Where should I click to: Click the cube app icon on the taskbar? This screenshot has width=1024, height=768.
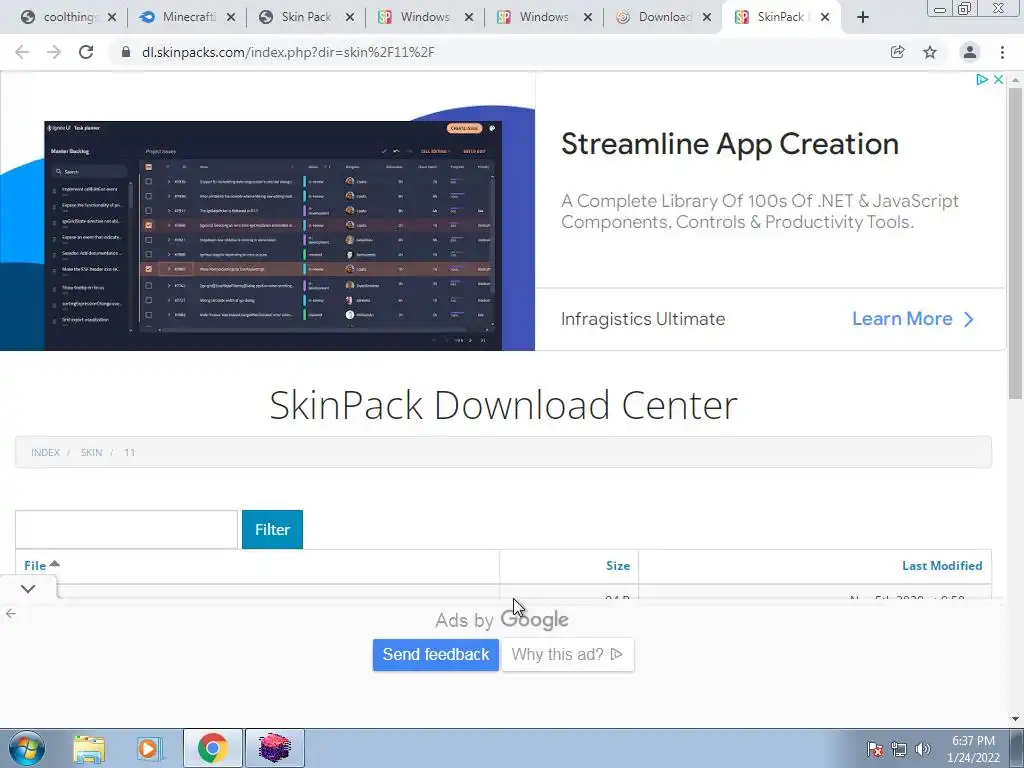pos(274,748)
